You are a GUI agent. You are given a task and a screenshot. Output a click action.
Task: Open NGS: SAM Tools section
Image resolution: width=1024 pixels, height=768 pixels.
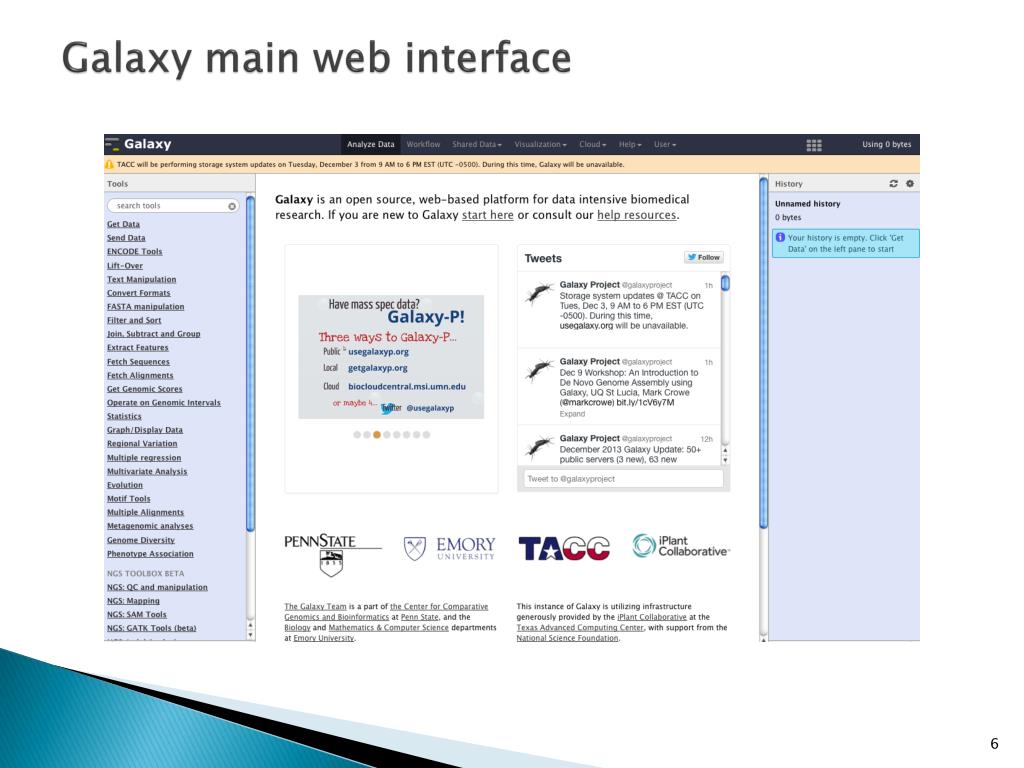[x=136, y=615]
